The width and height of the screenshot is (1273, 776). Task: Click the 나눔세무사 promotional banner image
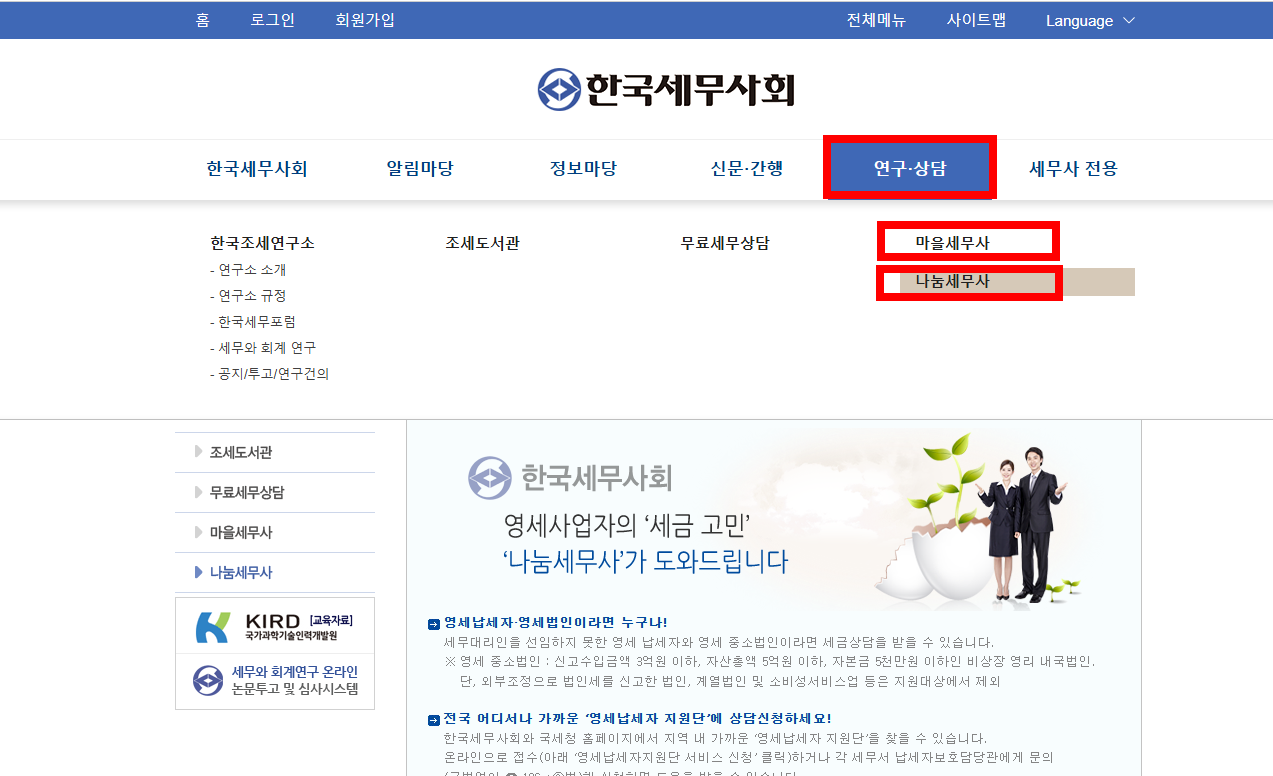[x=774, y=515]
